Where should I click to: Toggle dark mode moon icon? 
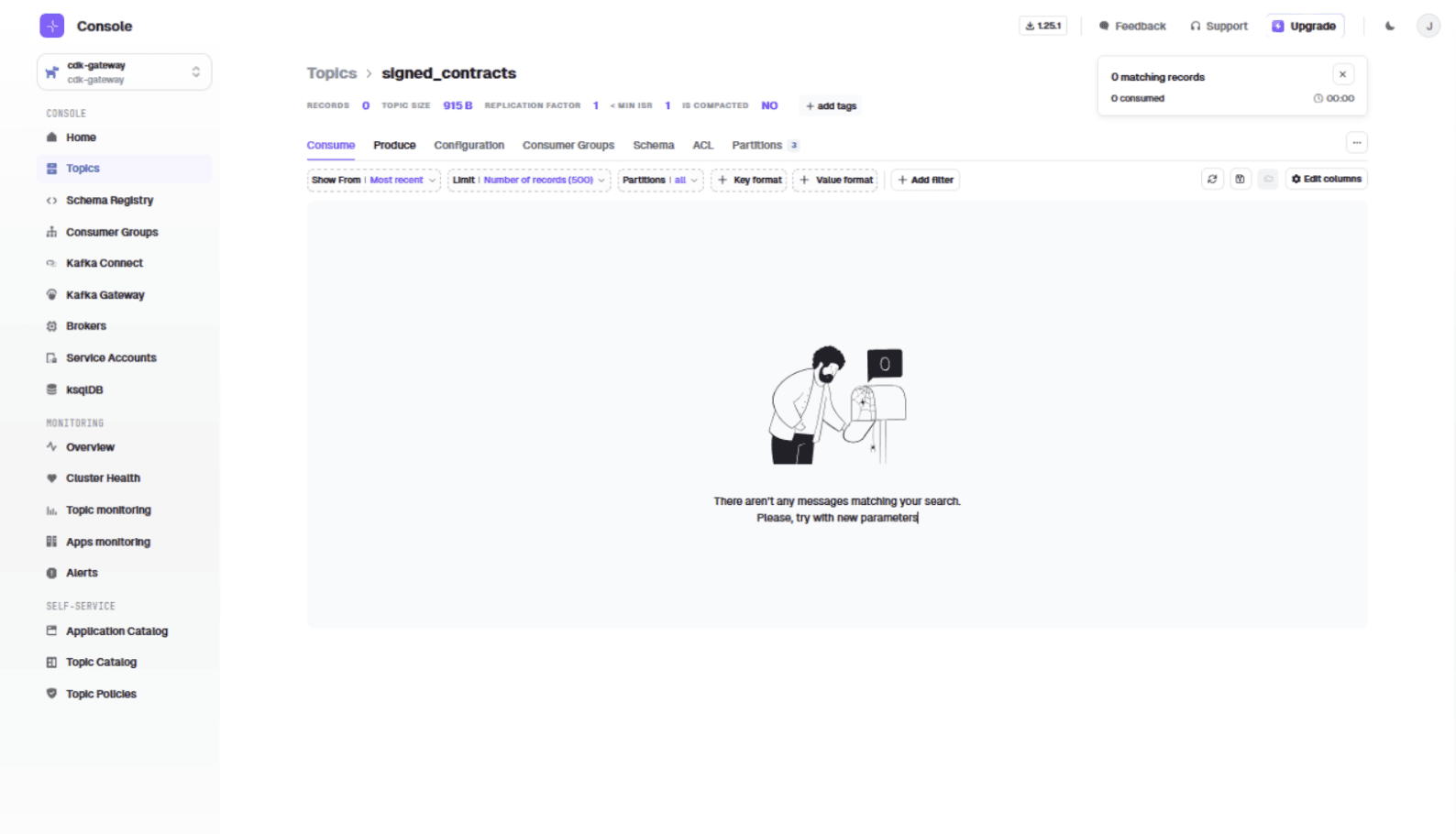1389,27
